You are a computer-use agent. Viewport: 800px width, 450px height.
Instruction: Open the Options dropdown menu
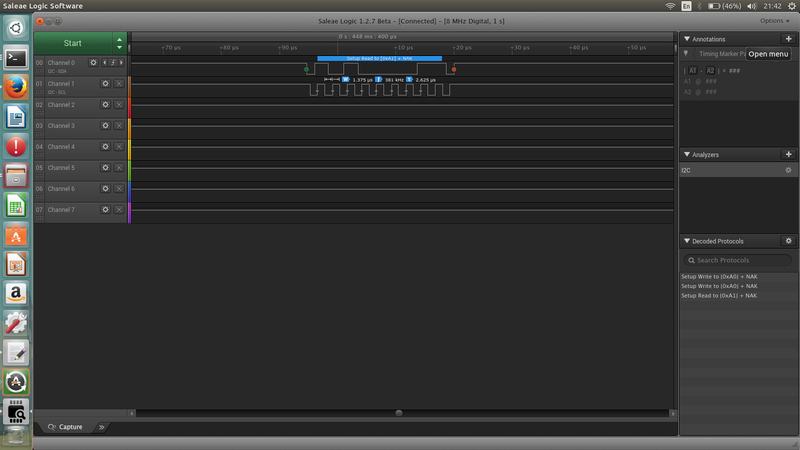pyautogui.click(x=774, y=21)
